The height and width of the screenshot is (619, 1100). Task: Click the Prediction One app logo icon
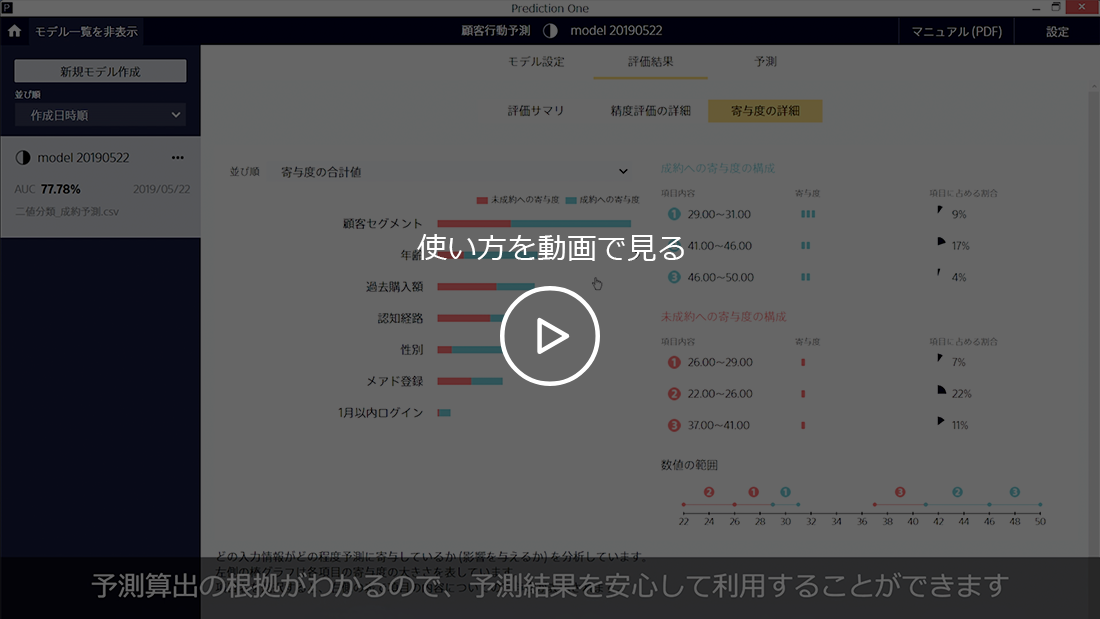(7, 8)
